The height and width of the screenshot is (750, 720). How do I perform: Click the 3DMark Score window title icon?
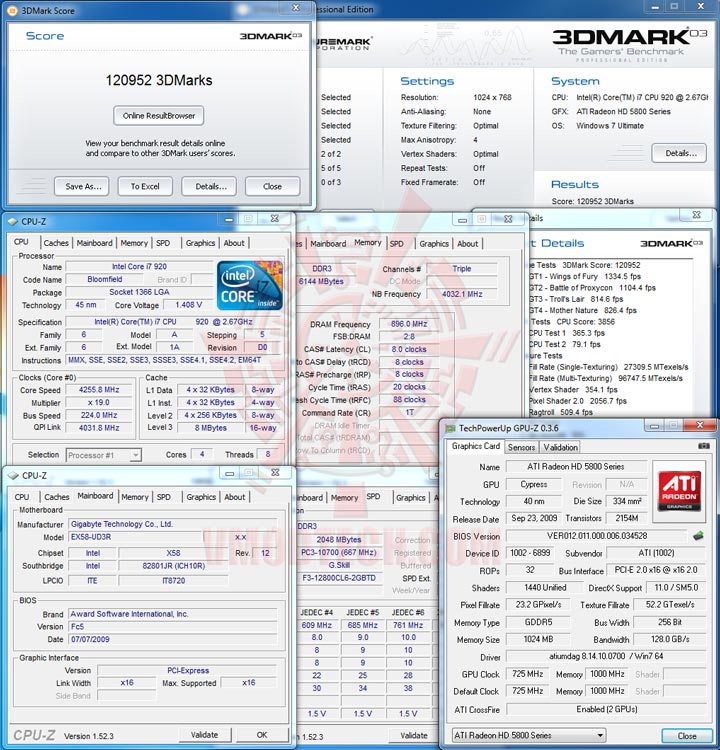pos(13,10)
